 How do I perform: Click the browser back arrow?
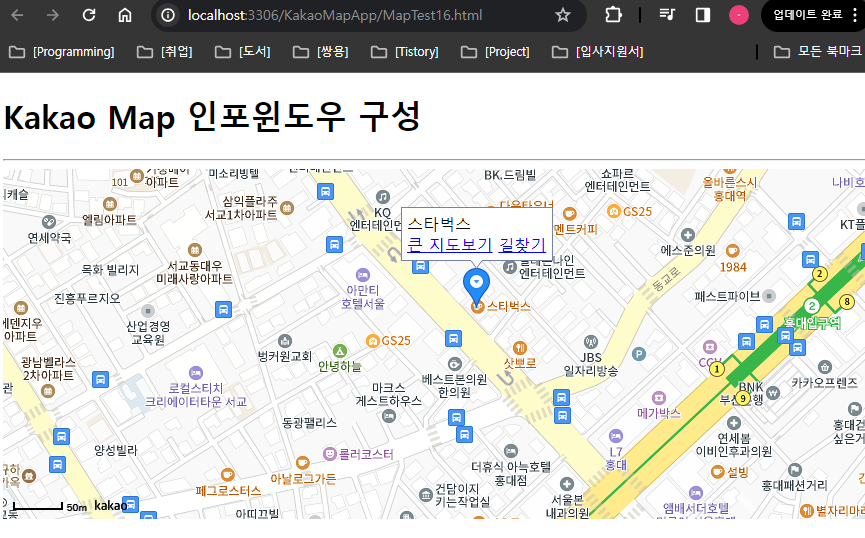[x=17, y=15]
